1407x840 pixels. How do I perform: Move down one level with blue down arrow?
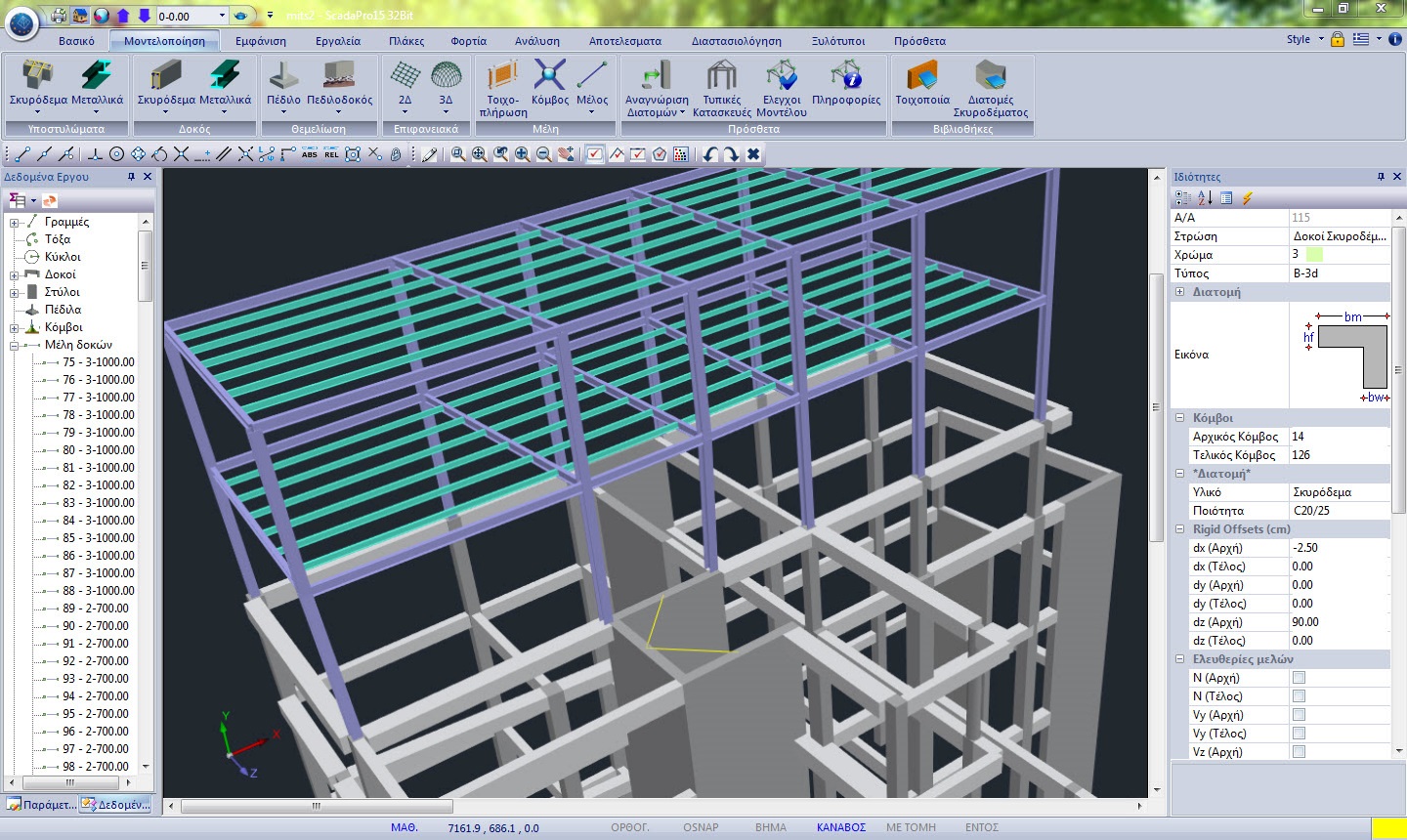[x=144, y=16]
